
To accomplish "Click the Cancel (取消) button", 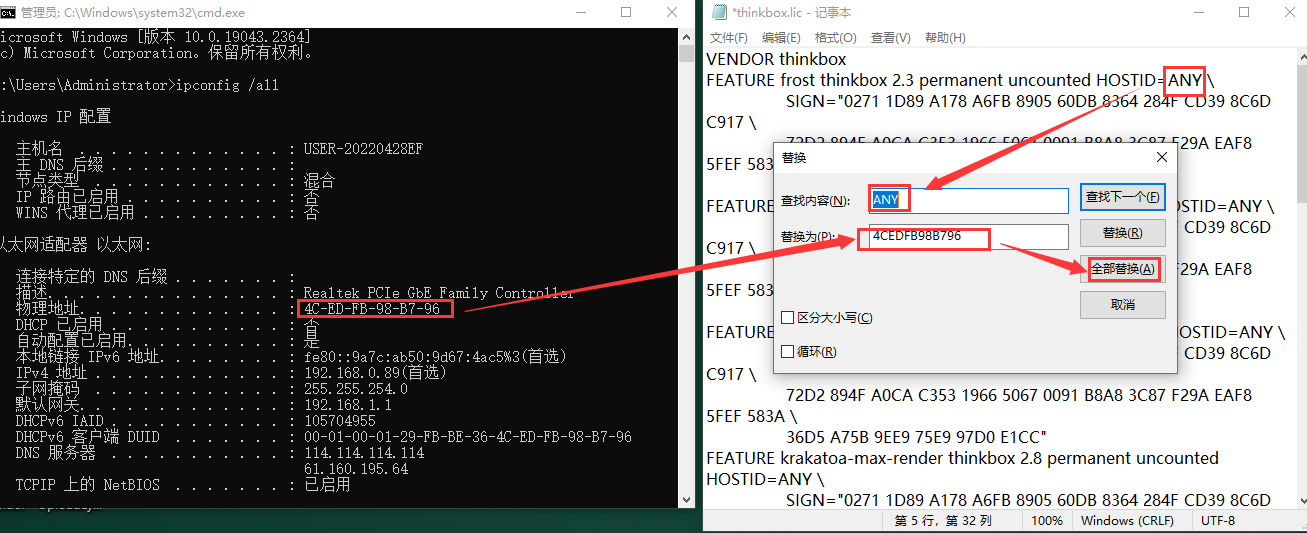I will [1122, 305].
